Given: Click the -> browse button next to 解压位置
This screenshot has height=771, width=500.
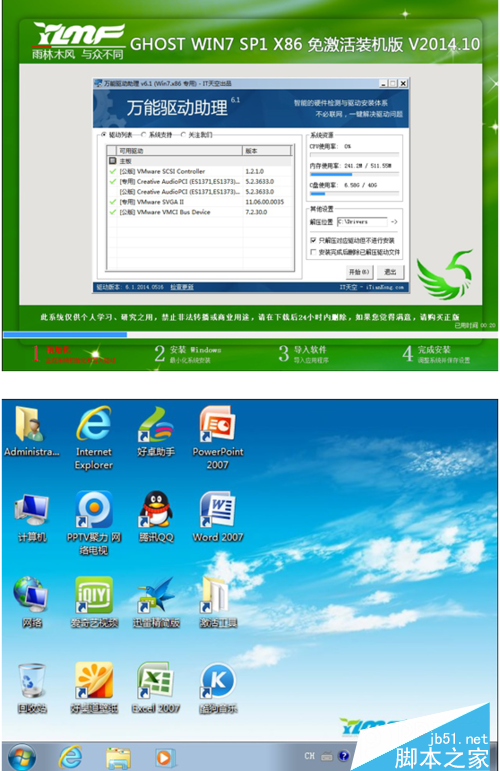Looking at the screenshot, I should [x=394, y=222].
